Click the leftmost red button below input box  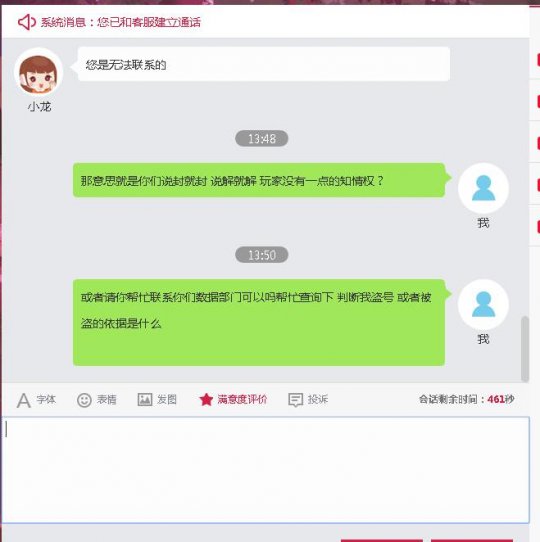382,540
